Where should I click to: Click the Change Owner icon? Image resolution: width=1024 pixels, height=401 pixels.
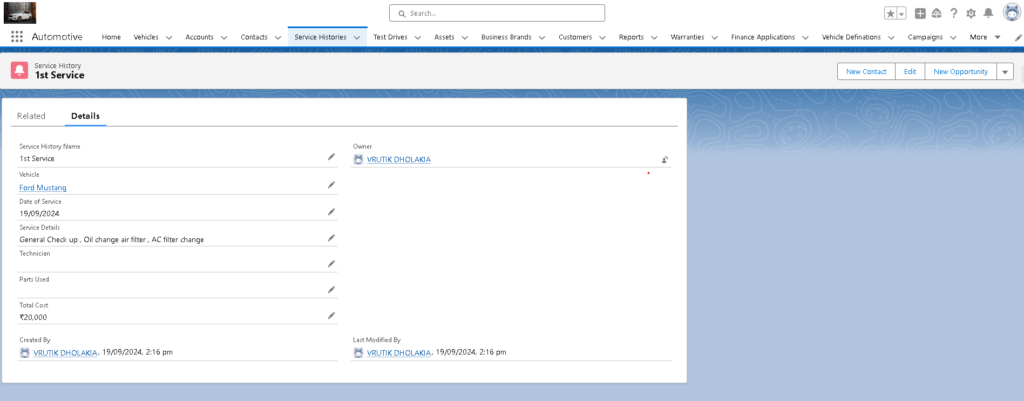pos(665,159)
